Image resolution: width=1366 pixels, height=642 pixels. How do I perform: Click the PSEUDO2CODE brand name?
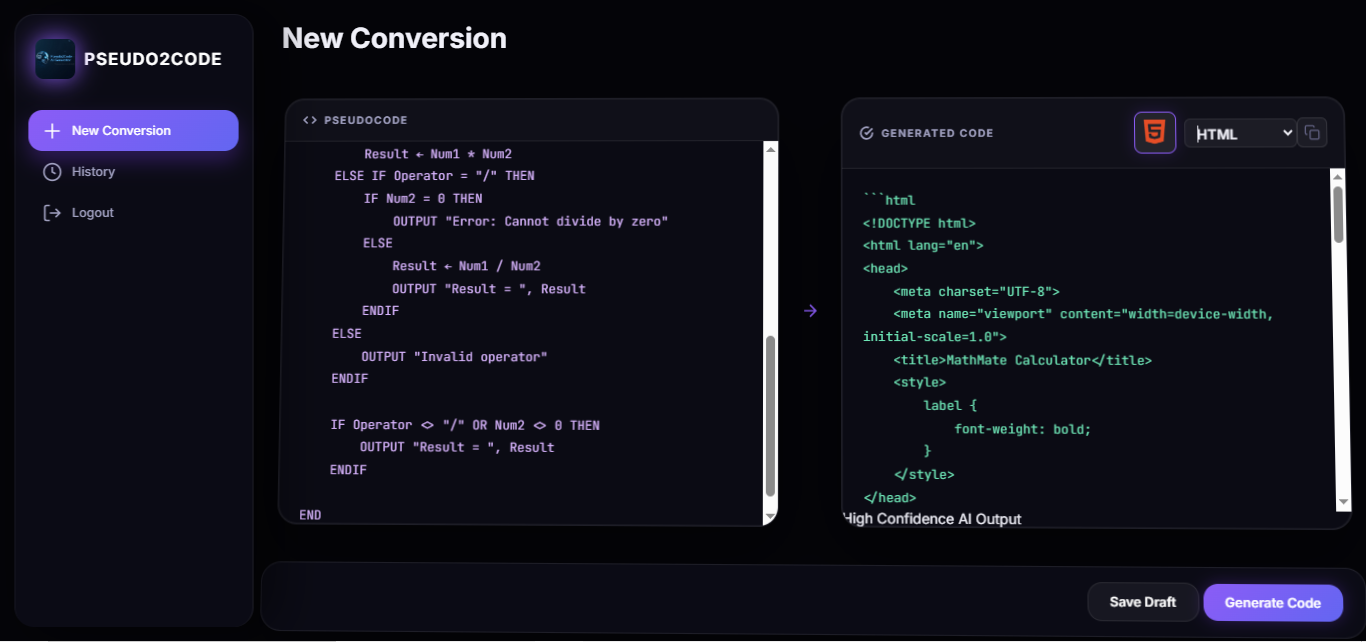click(153, 59)
